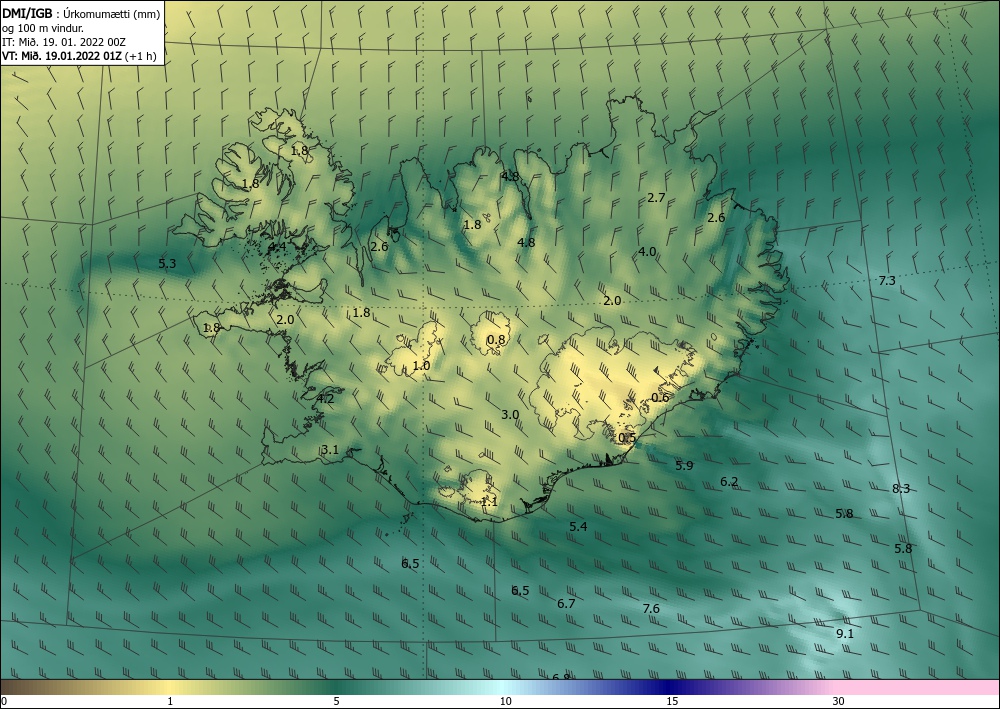This screenshot has height=709, width=1000.
Task: Click the 5.4 value south of Iceland
Action: tap(578, 527)
